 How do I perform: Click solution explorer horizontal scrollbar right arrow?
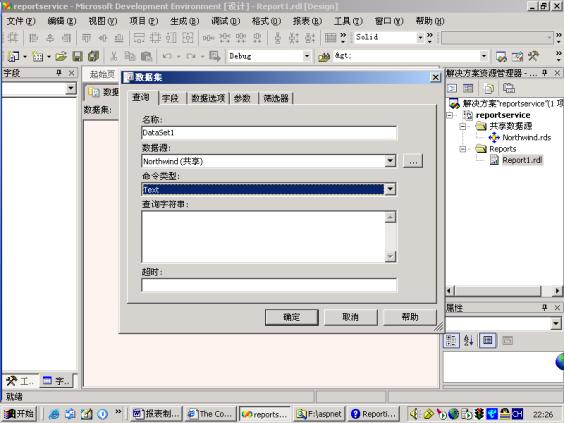(557, 291)
